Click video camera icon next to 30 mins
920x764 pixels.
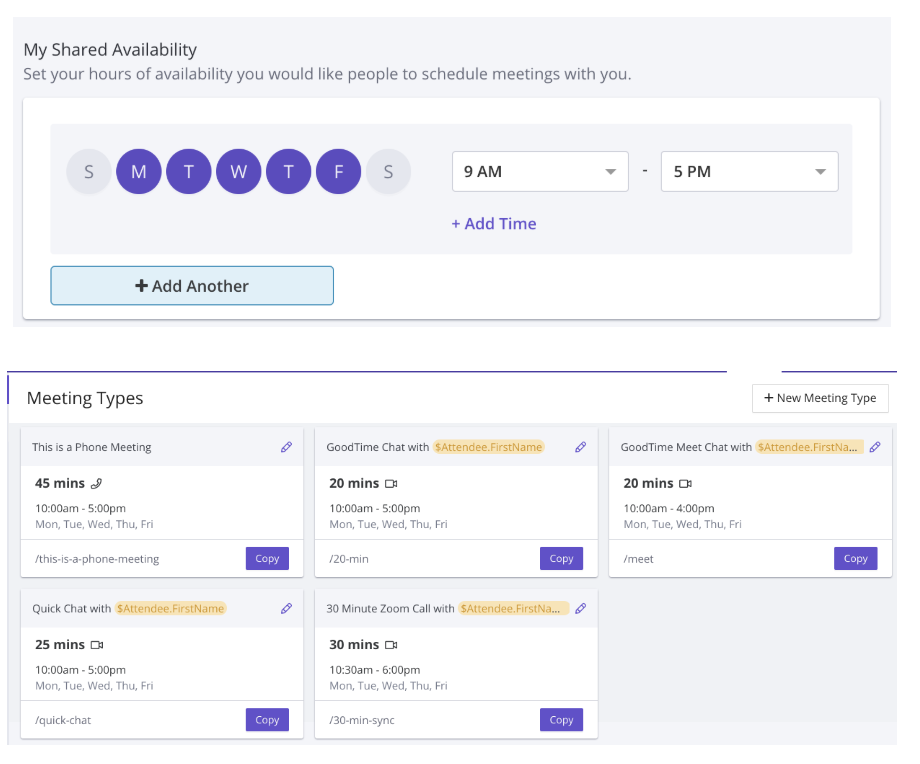point(391,645)
